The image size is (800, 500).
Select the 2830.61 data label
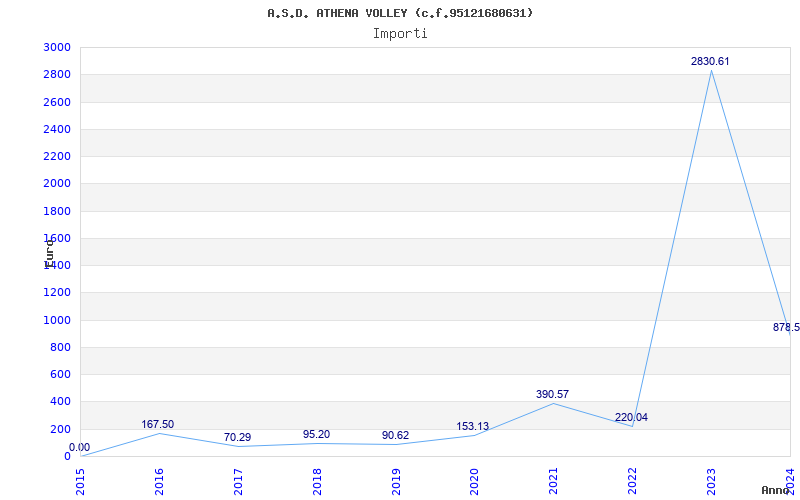tap(710, 61)
